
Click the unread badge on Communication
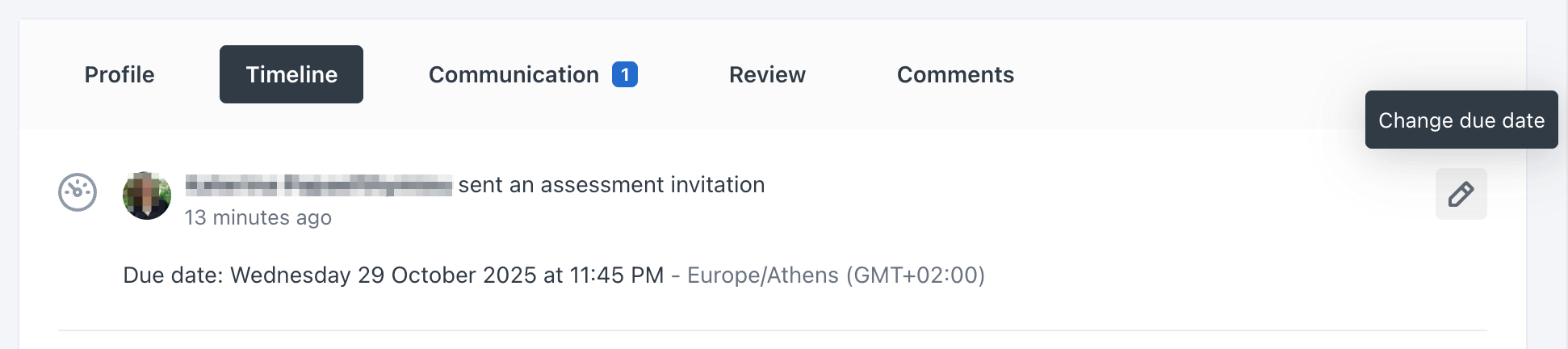[624, 74]
